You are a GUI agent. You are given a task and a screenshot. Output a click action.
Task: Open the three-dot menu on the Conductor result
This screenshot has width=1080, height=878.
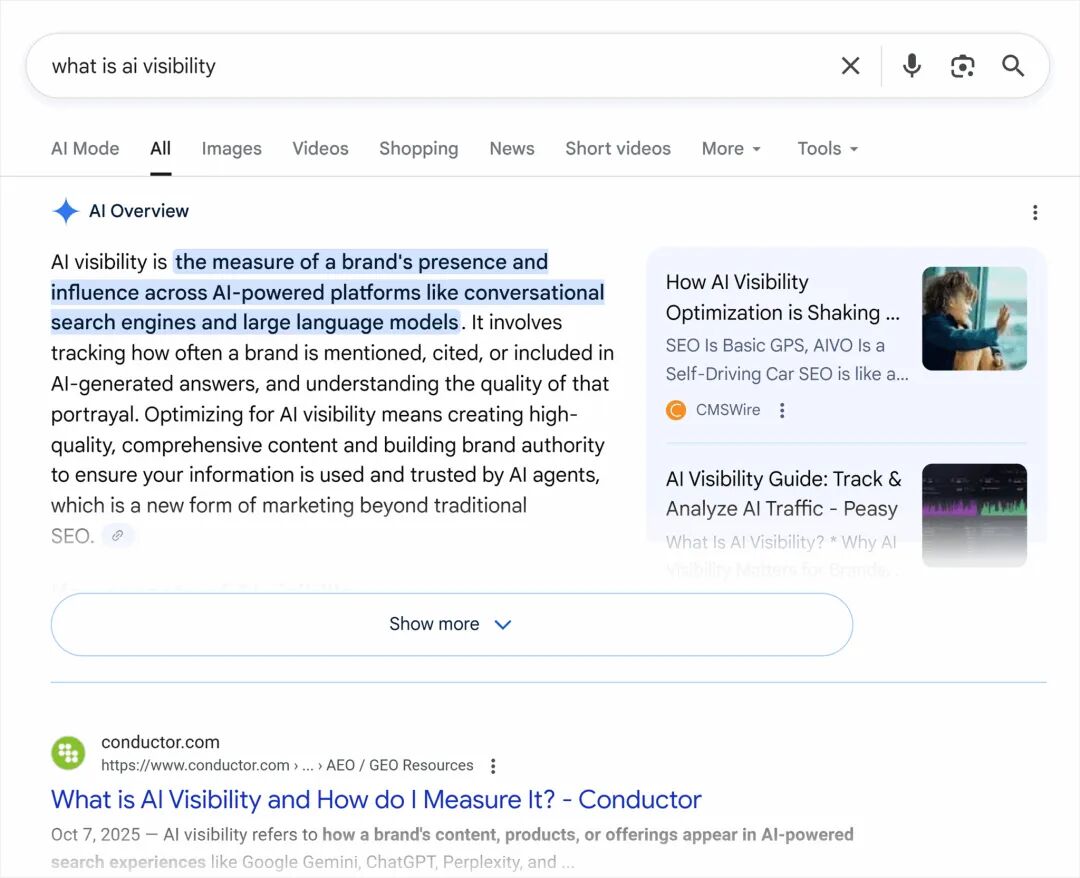(493, 765)
